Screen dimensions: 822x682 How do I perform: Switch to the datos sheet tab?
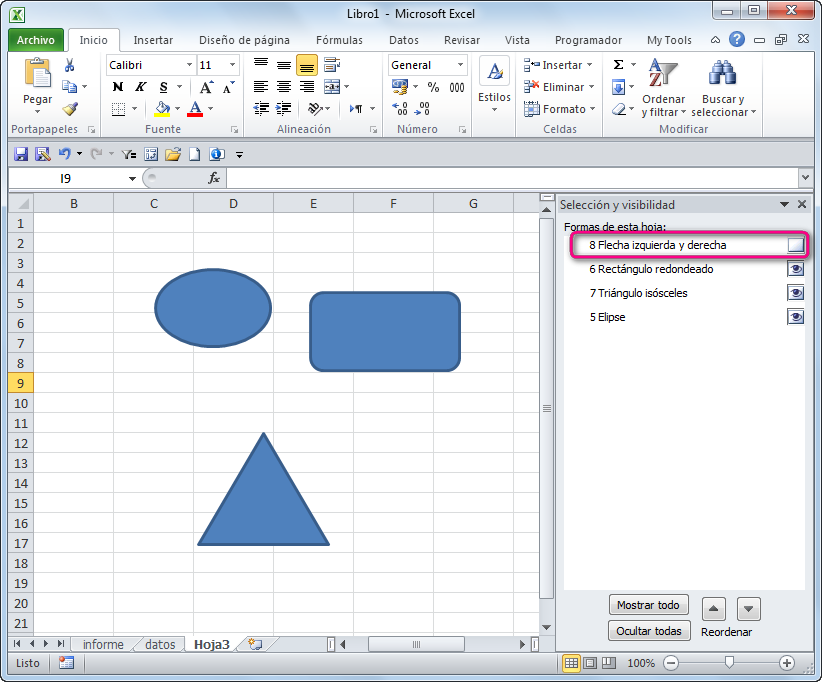pos(158,644)
